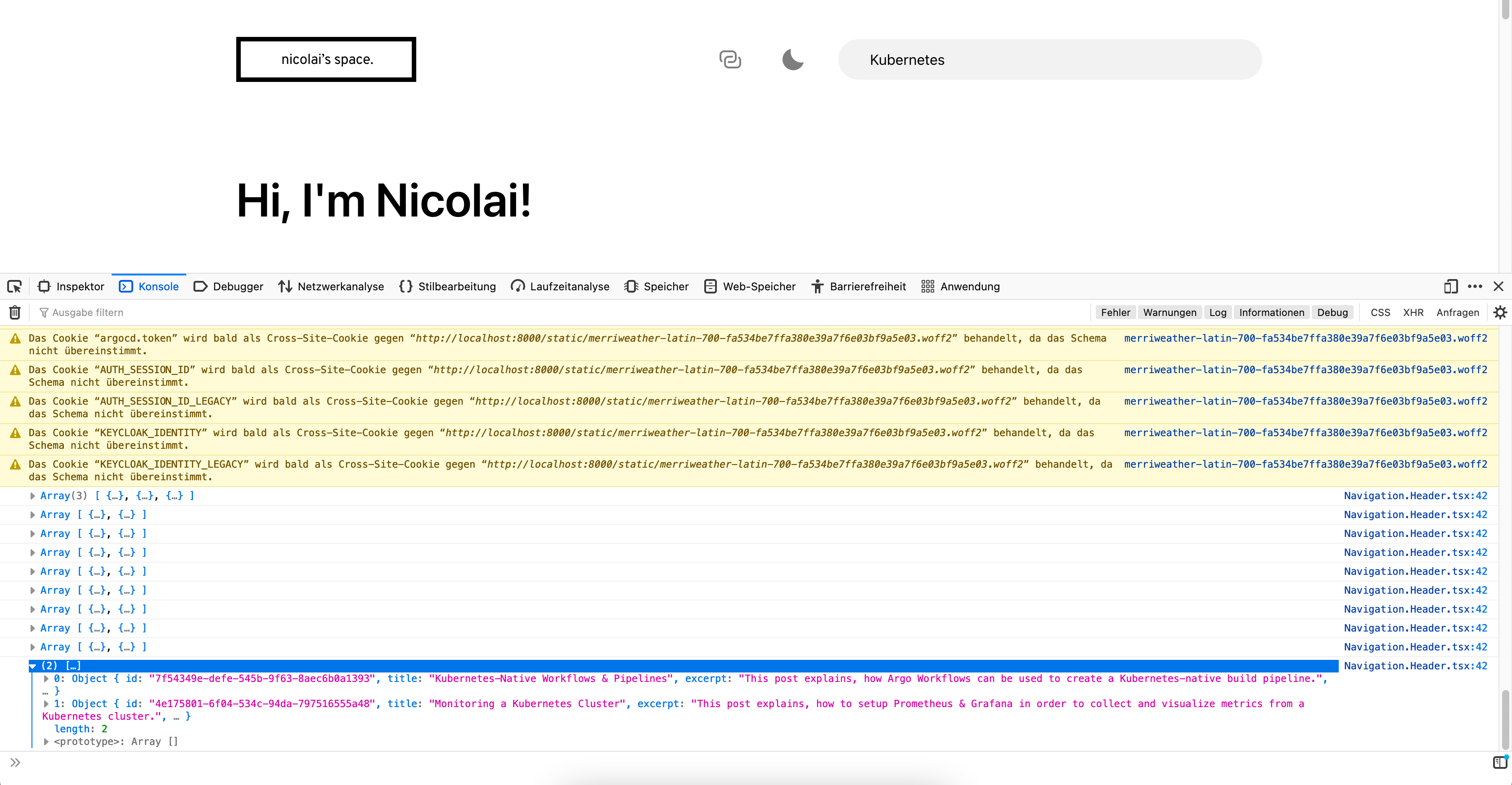Open the Laufzeitanalyse tab
The height and width of the screenshot is (785, 1512).
[561, 287]
